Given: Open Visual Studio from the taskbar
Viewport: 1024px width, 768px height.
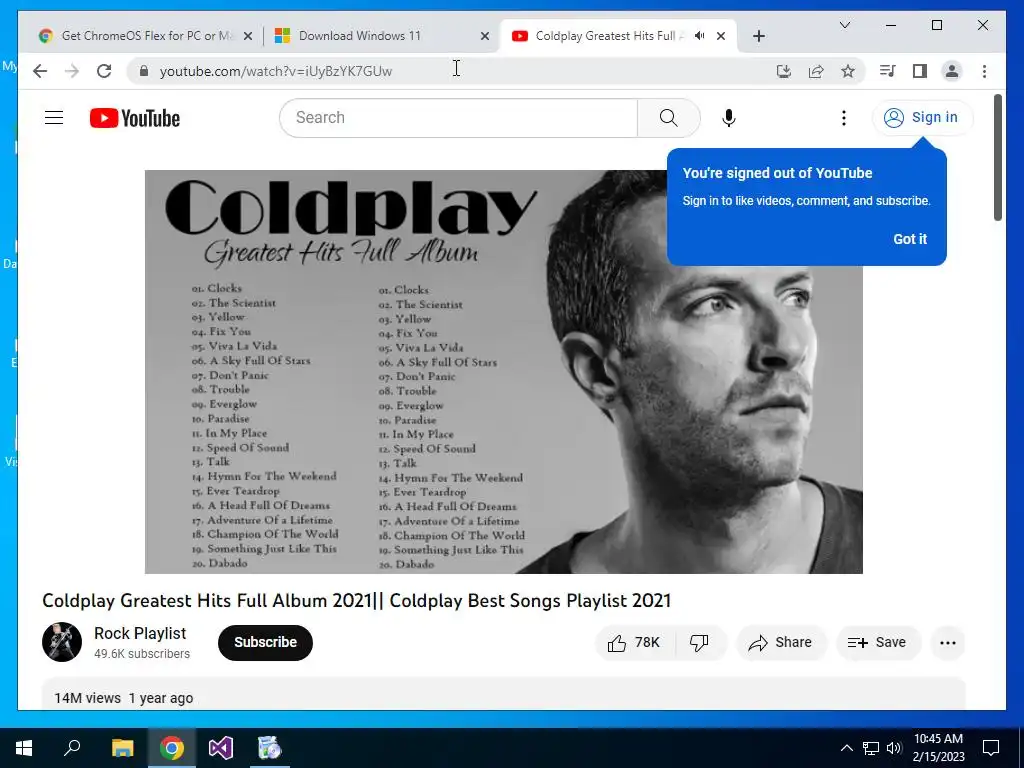Looking at the screenshot, I should (221, 748).
